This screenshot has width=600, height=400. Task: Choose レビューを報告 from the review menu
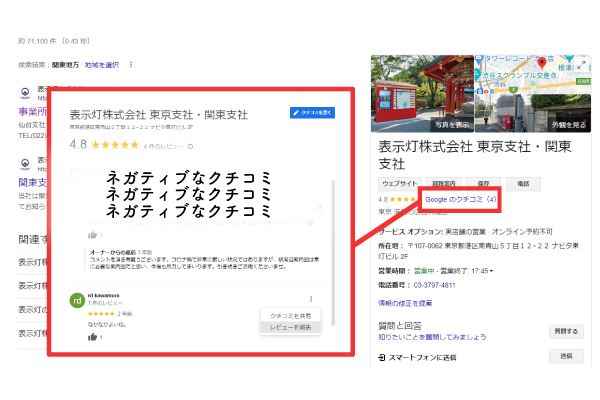tap(290, 327)
